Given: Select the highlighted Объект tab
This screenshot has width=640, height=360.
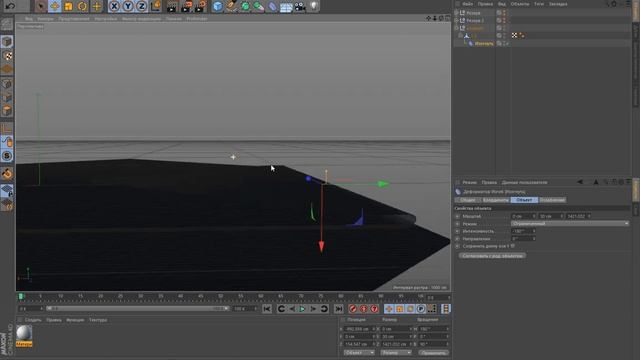Looking at the screenshot, I should pyautogui.click(x=524, y=200).
